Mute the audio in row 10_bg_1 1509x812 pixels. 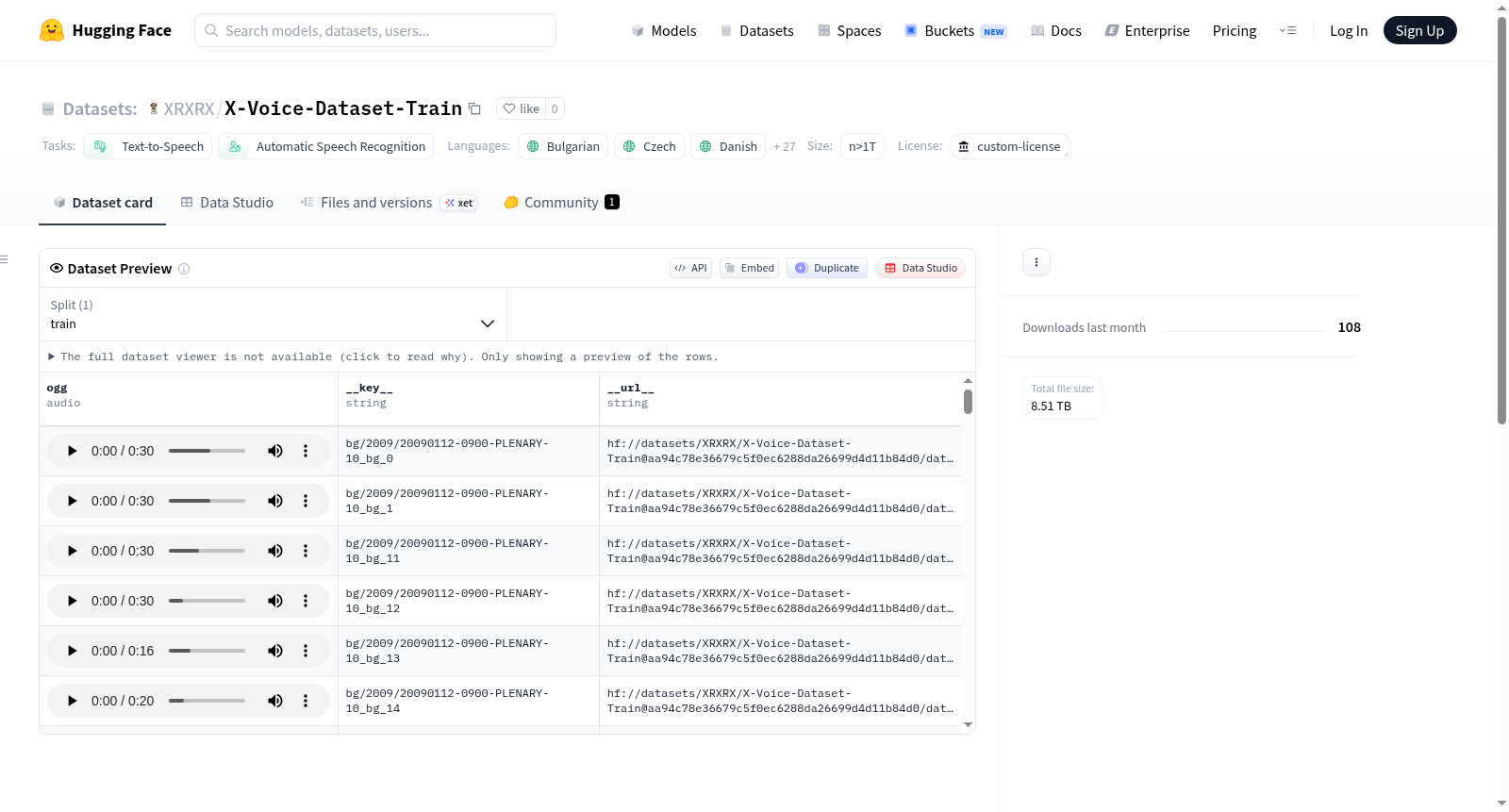[275, 501]
